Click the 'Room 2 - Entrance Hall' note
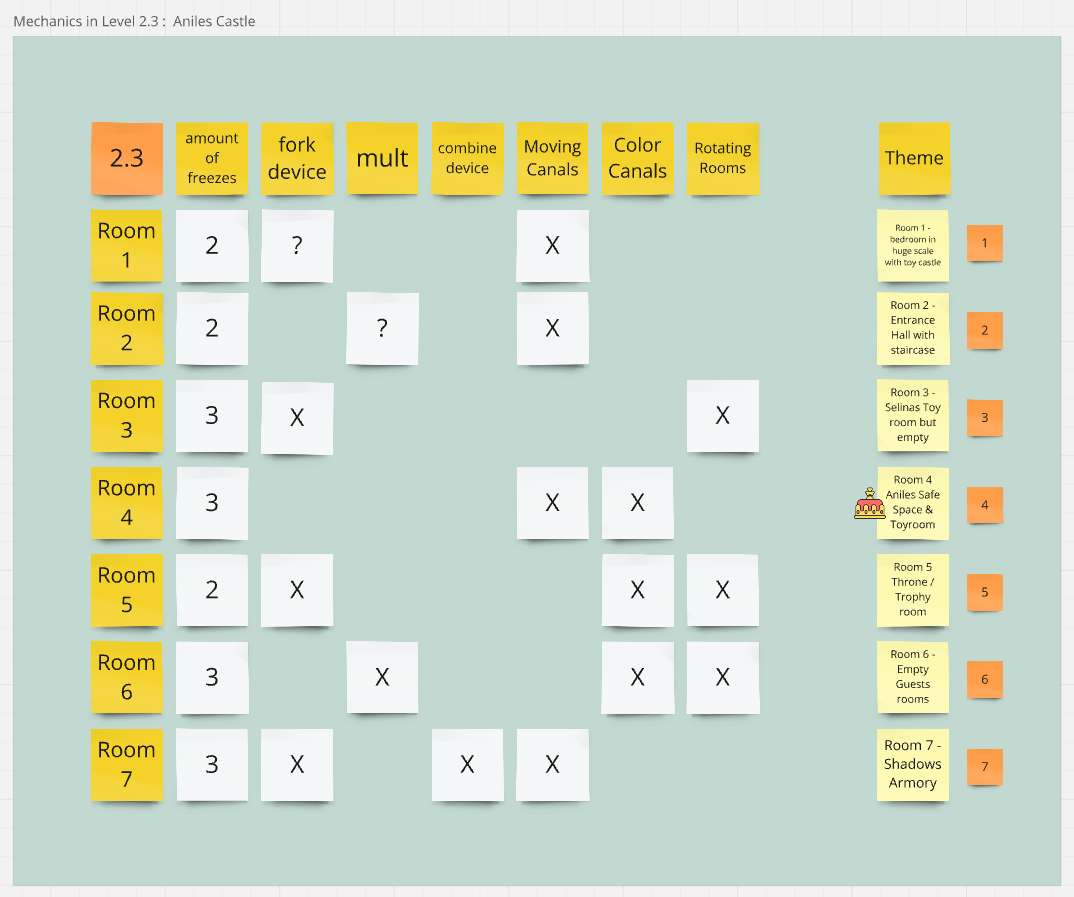Viewport: 1074px width, 897px height. [x=912, y=328]
